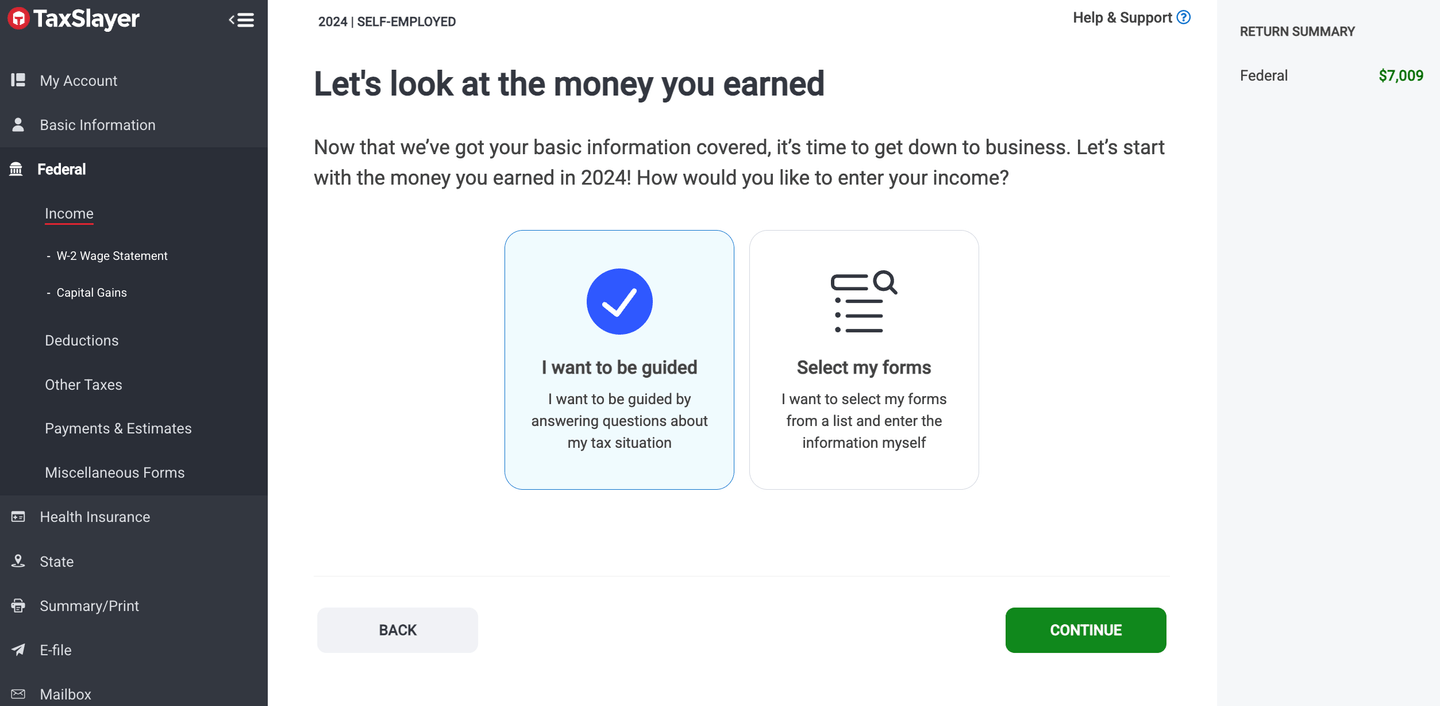
Task: Click the Summary/Print printer icon
Action: pyautogui.click(x=18, y=606)
